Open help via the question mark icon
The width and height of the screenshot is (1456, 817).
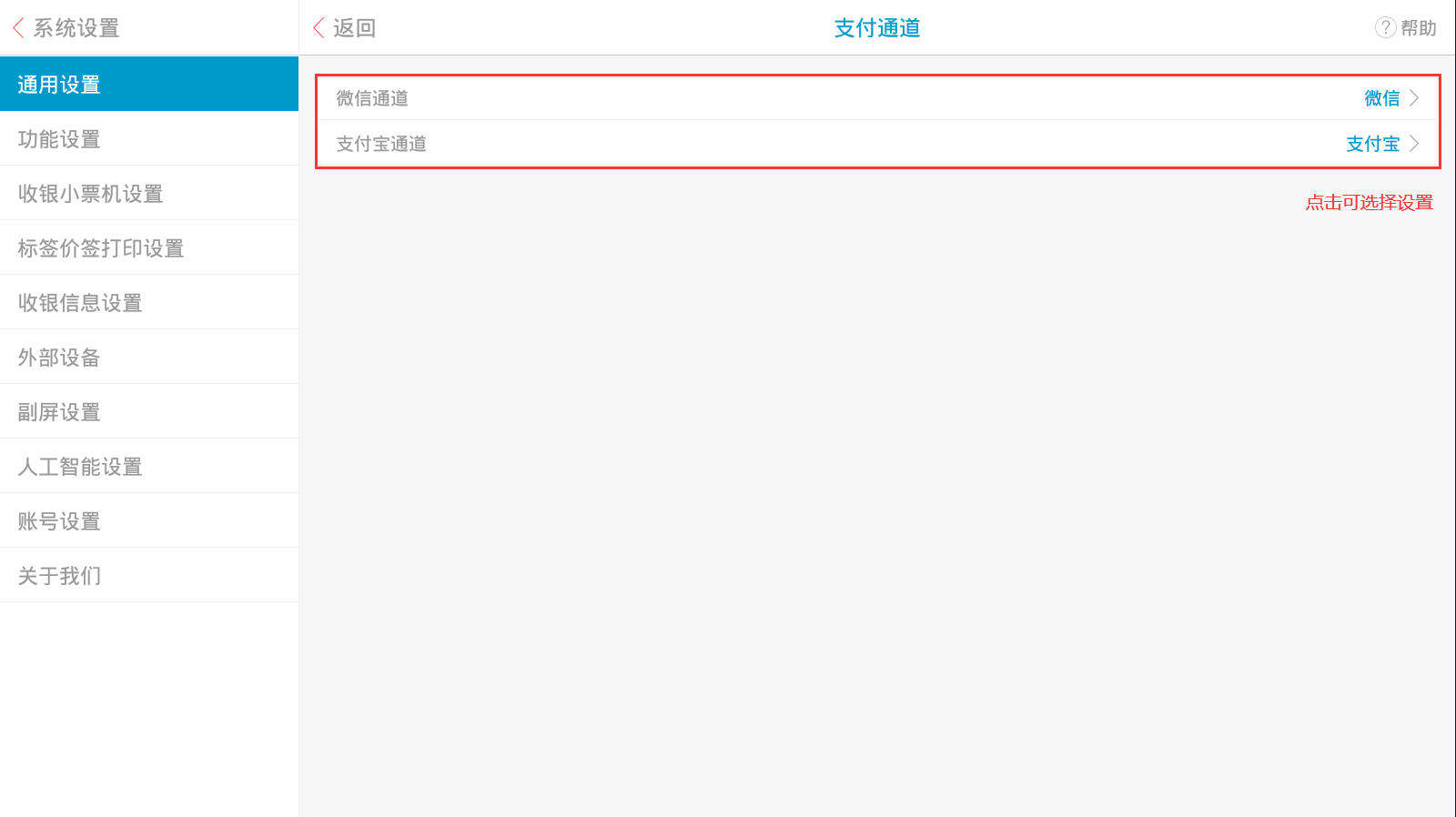pyautogui.click(x=1385, y=27)
